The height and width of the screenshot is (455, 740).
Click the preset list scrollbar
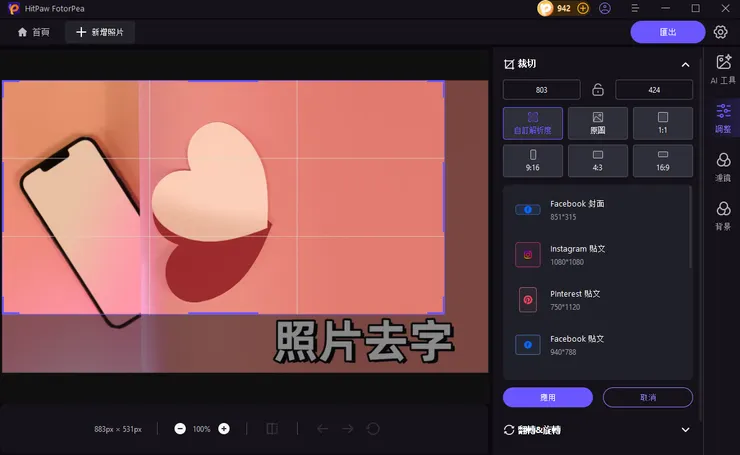click(x=690, y=227)
